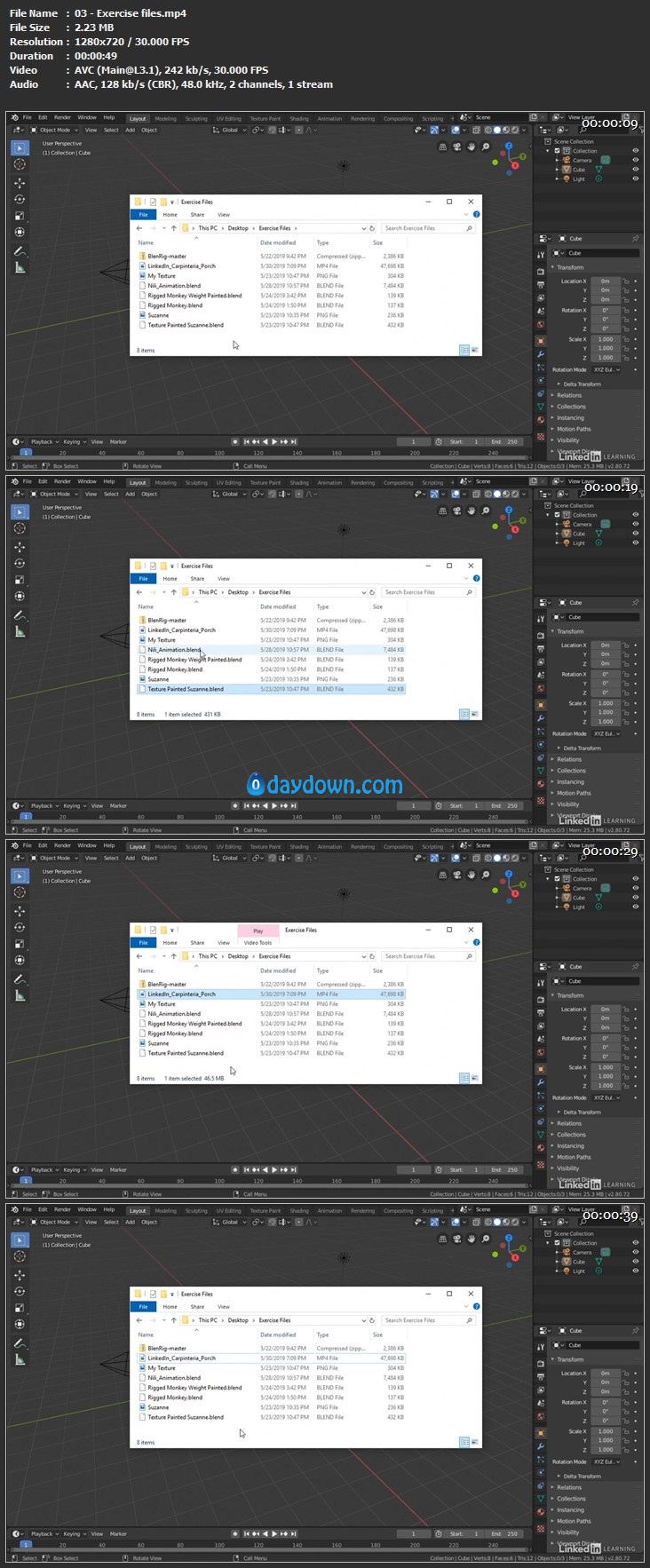Image resolution: width=650 pixels, height=1568 pixels.
Task: Open the Video Tools ribbon tab
Action: [258, 943]
